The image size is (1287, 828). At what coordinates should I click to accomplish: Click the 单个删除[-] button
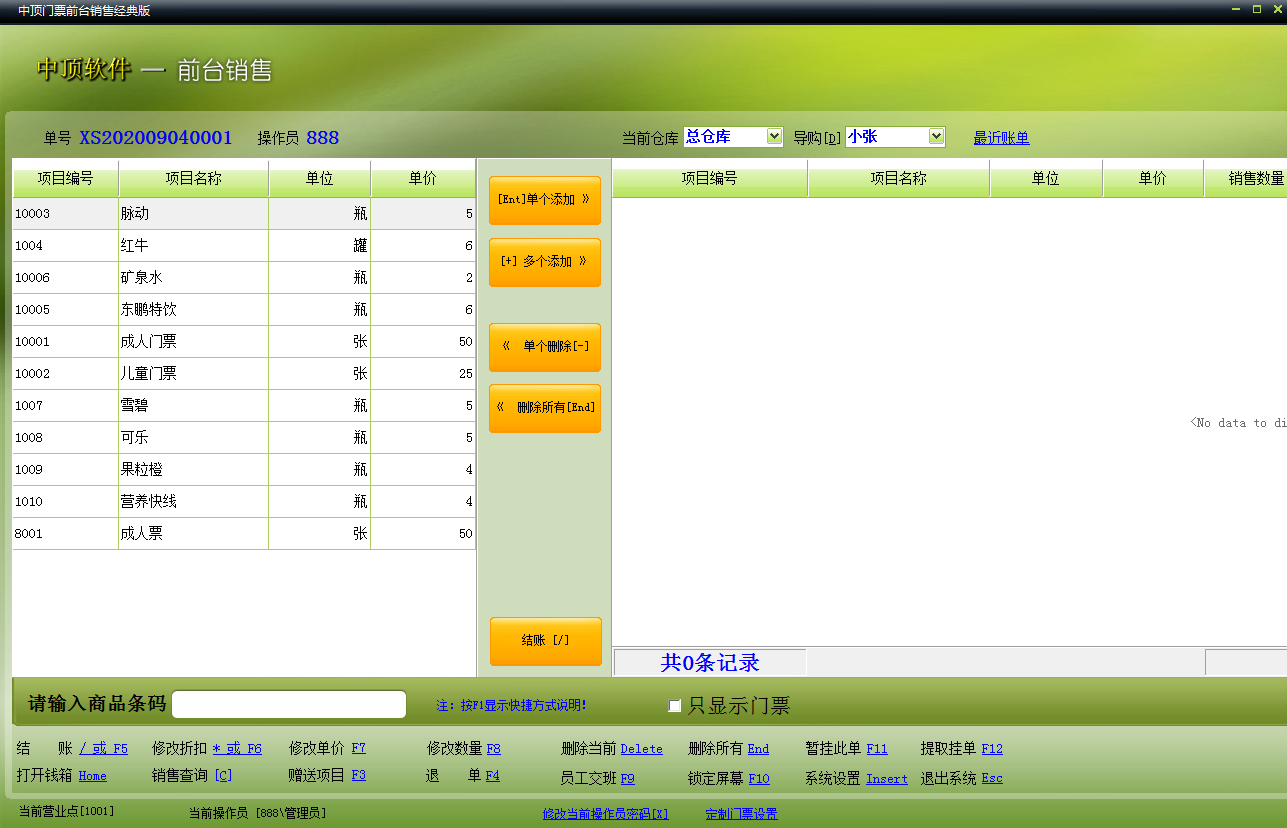point(545,347)
